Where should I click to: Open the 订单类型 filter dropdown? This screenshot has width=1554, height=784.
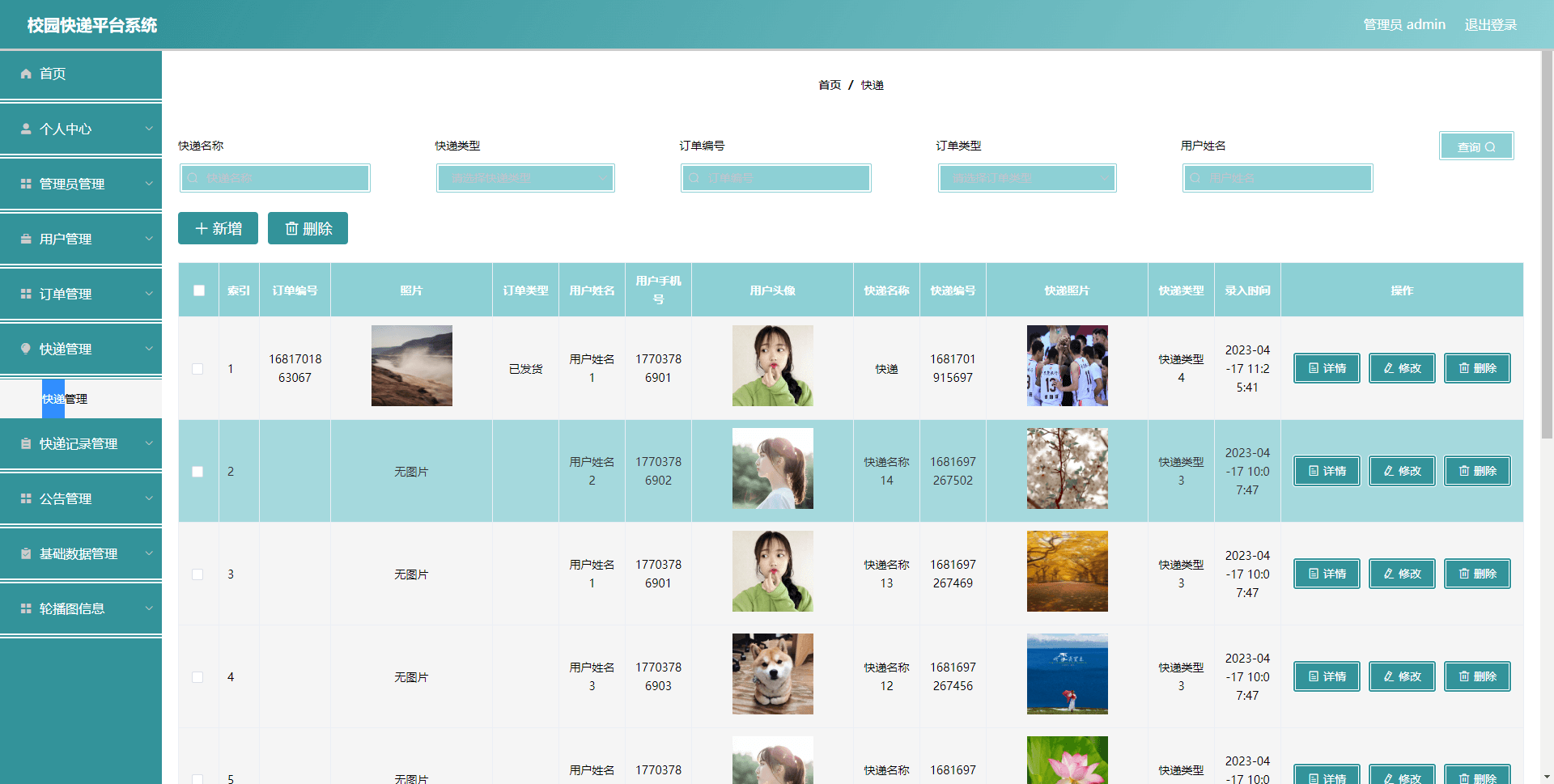coord(1027,178)
